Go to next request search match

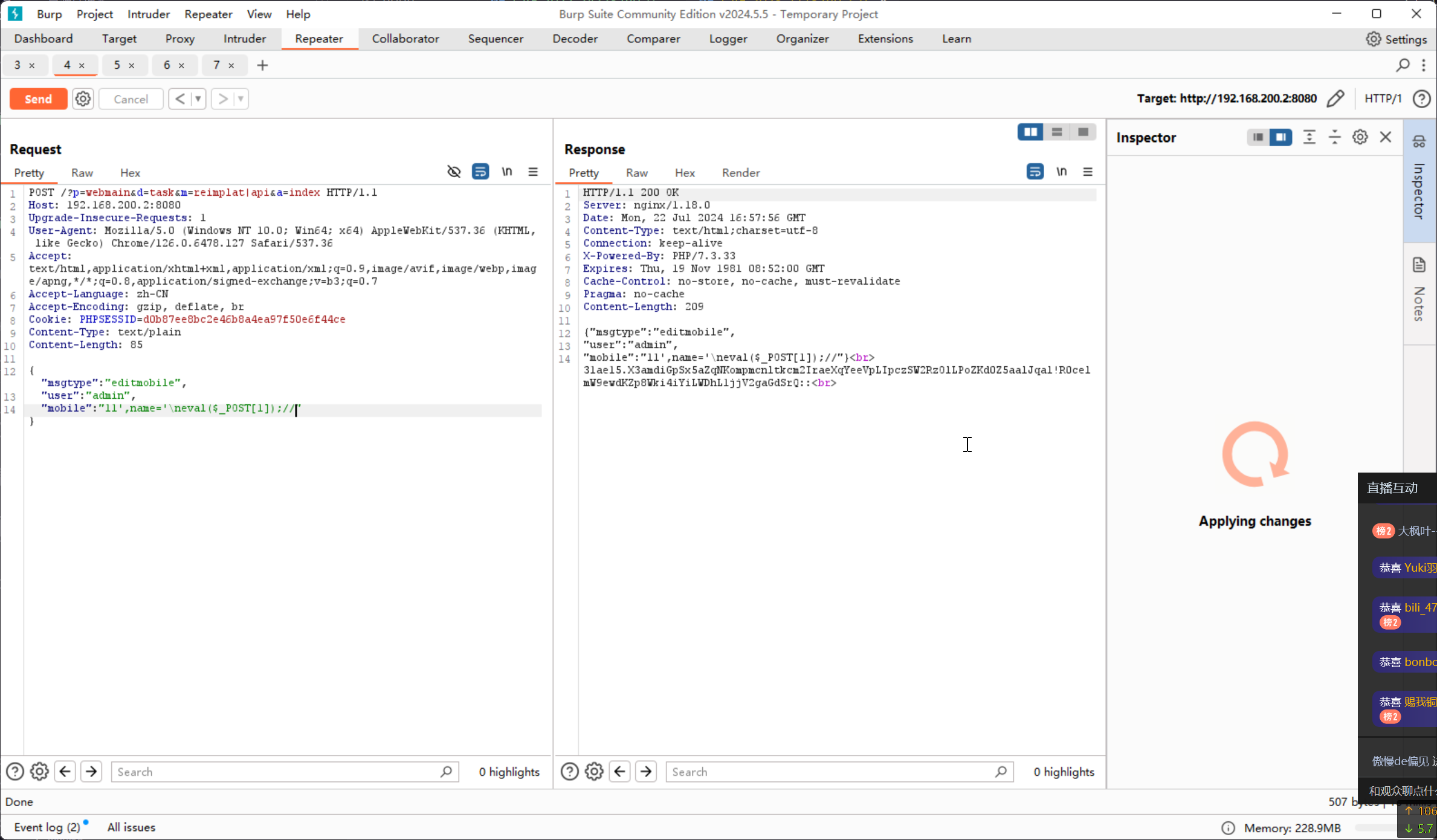[91, 772]
